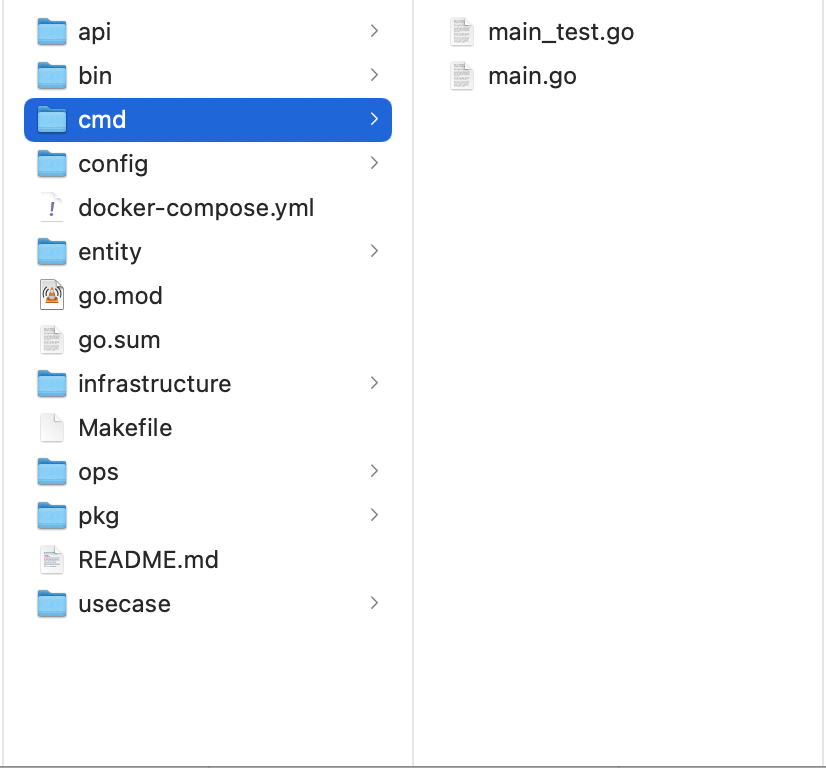
Task: Select the entity folder name
Action: tap(110, 252)
